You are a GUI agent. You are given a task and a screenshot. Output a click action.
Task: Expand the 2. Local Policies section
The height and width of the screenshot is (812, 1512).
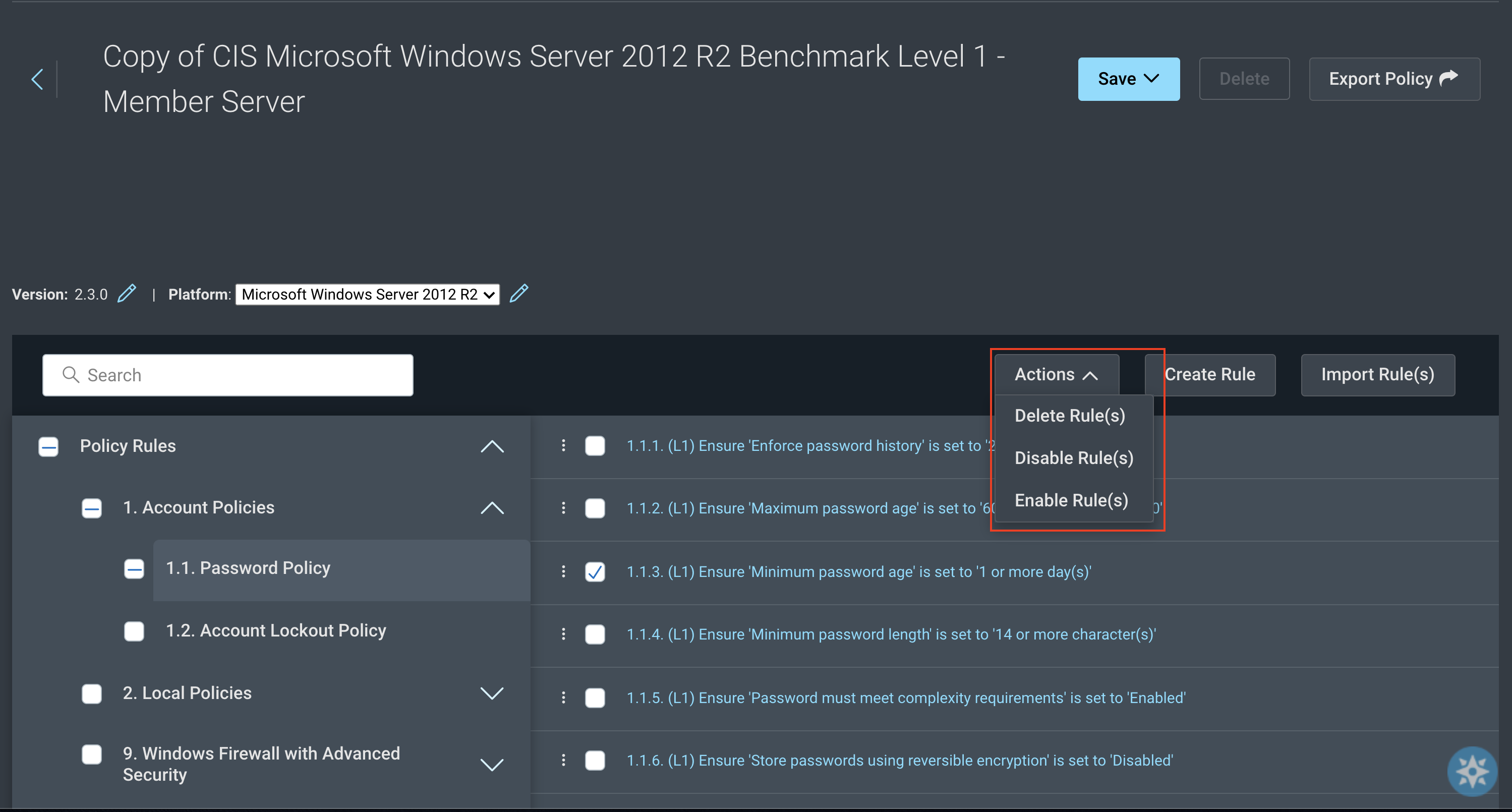(492, 693)
